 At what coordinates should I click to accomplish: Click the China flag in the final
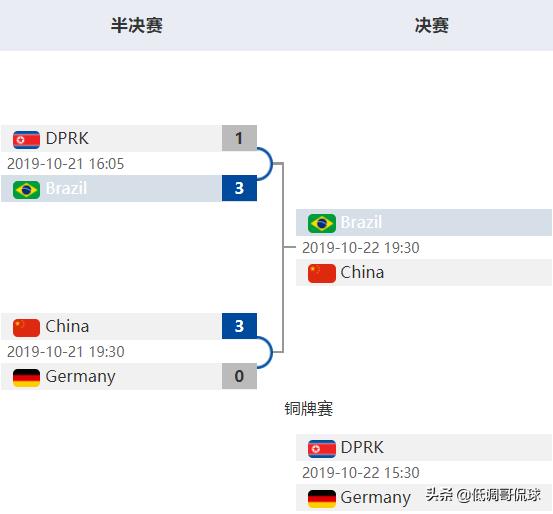[x=321, y=273]
